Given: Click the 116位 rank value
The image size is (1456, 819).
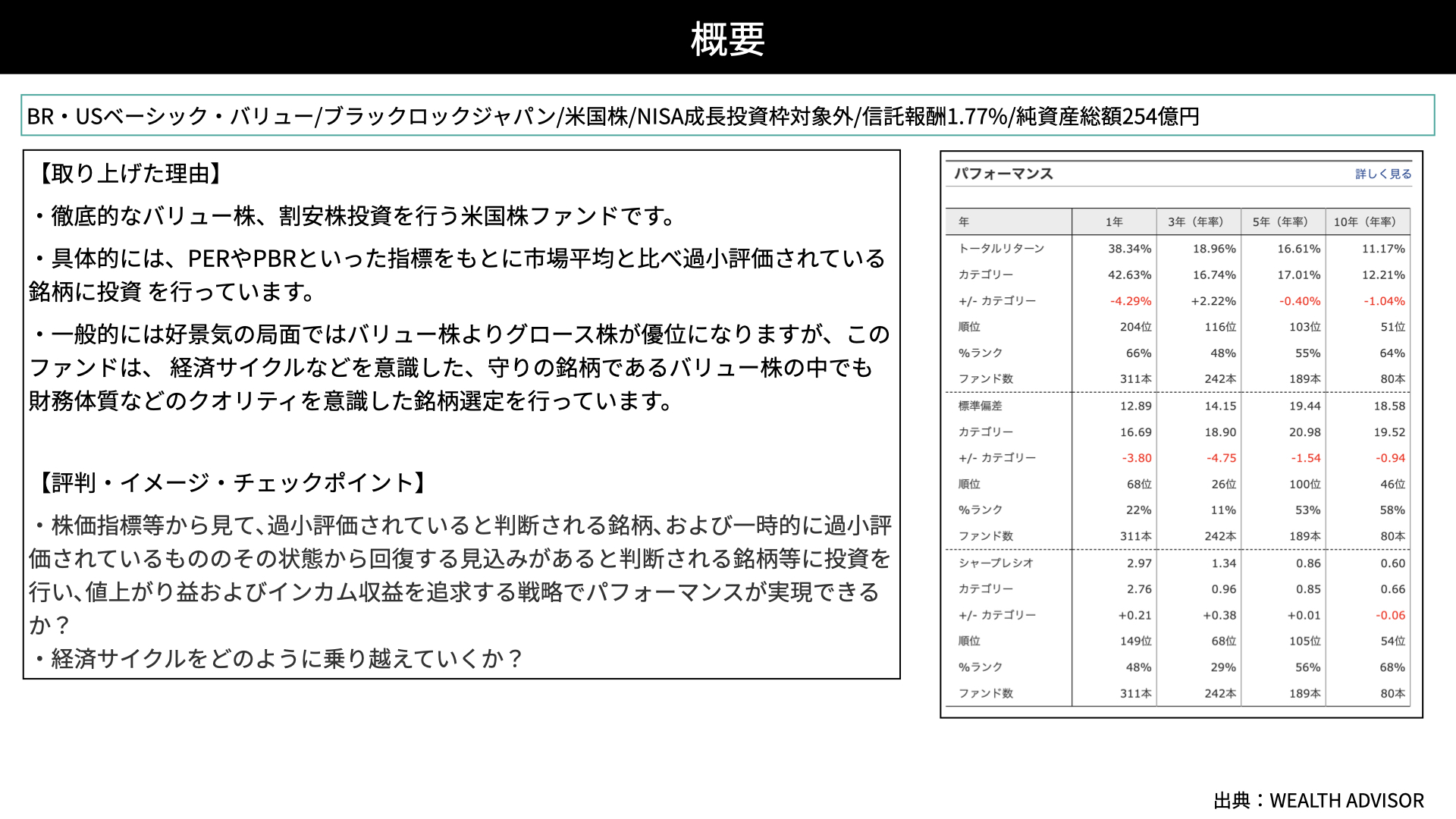Looking at the screenshot, I should point(1221,327).
